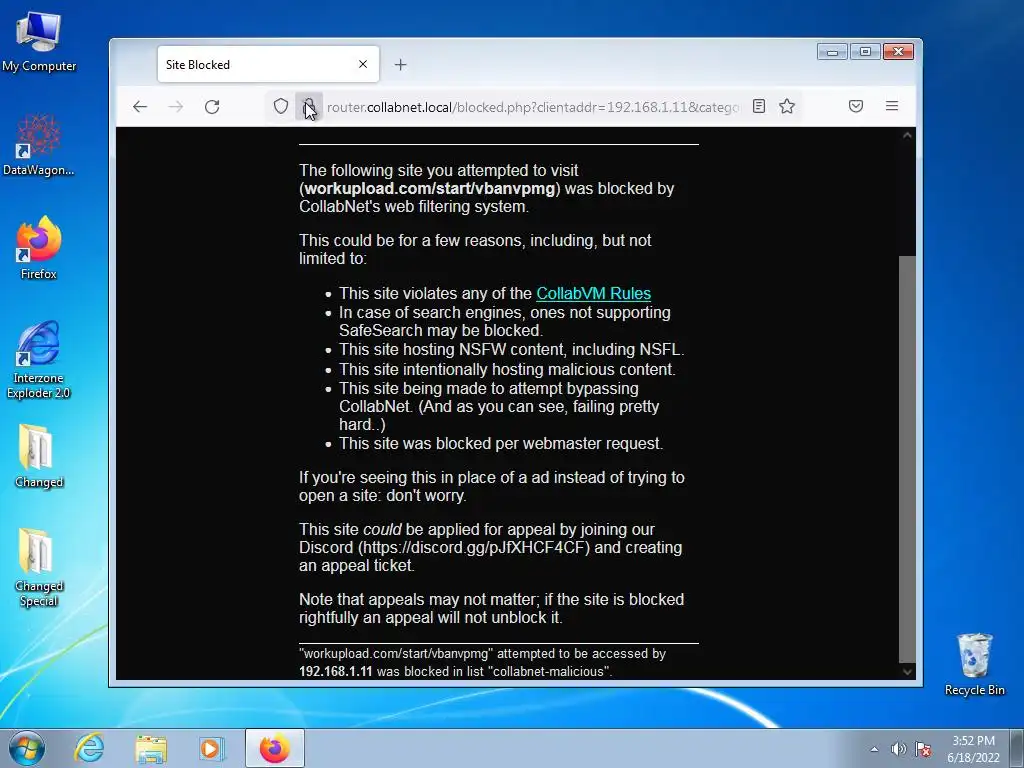1024x768 pixels.
Task: Select the Firefox desktop shortcut
Action: pyautogui.click(x=39, y=249)
